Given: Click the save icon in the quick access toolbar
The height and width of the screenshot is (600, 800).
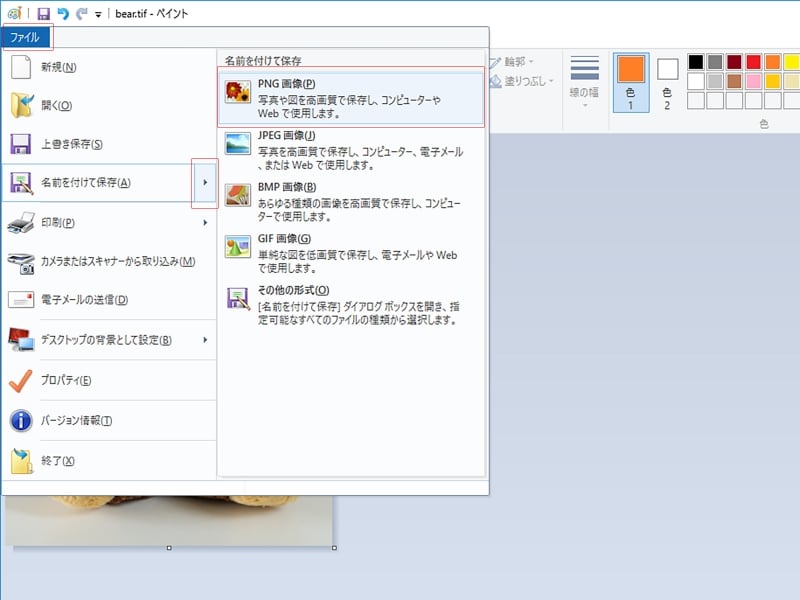Looking at the screenshot, I should [x=44, y=14].
